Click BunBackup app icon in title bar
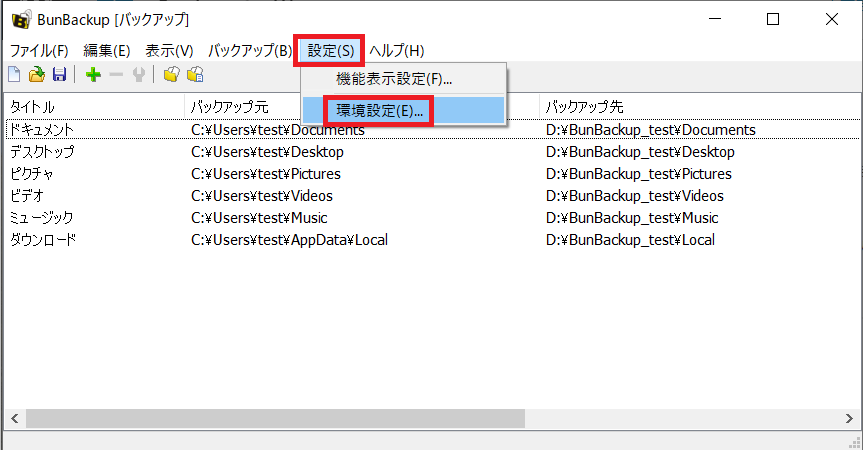This screenshot has width=863, height=450. coord(21,20)
